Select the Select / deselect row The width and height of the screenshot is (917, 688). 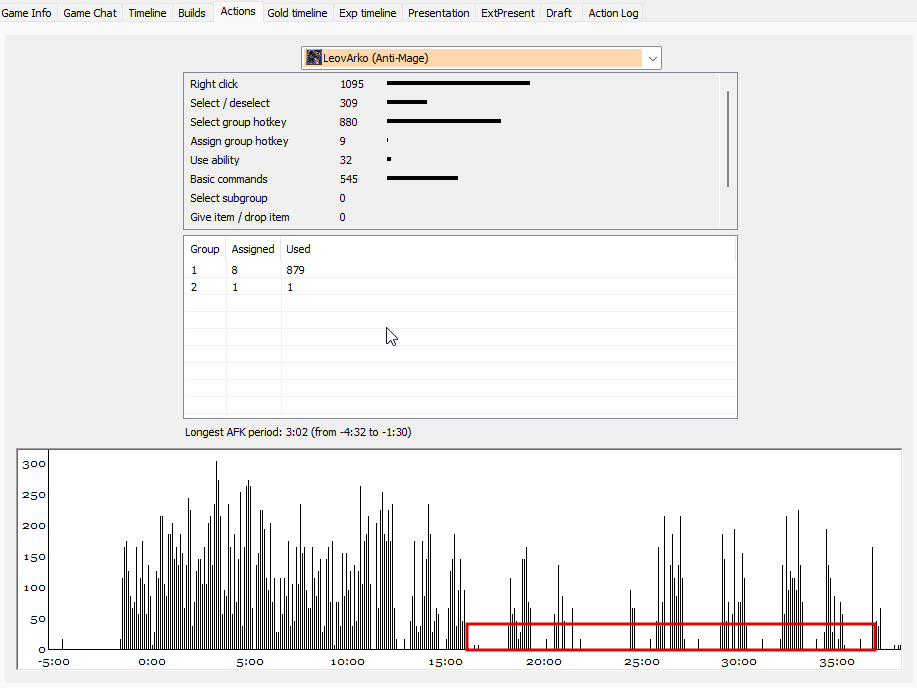point(451,103)
